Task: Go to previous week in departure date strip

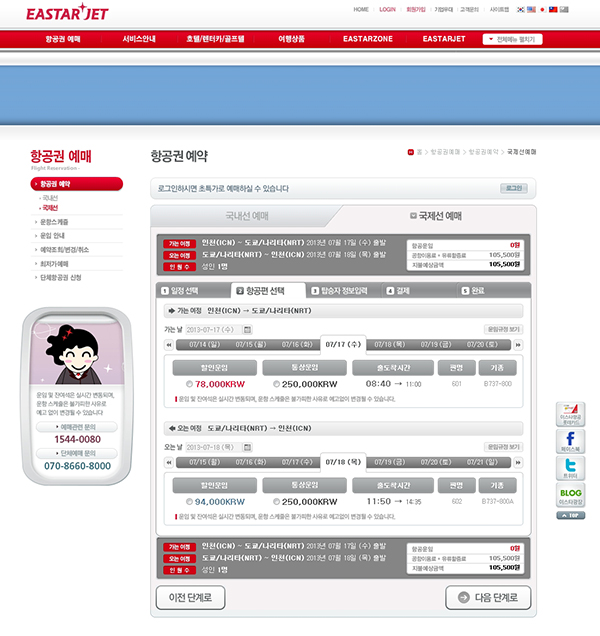Action: pos(169,345)
